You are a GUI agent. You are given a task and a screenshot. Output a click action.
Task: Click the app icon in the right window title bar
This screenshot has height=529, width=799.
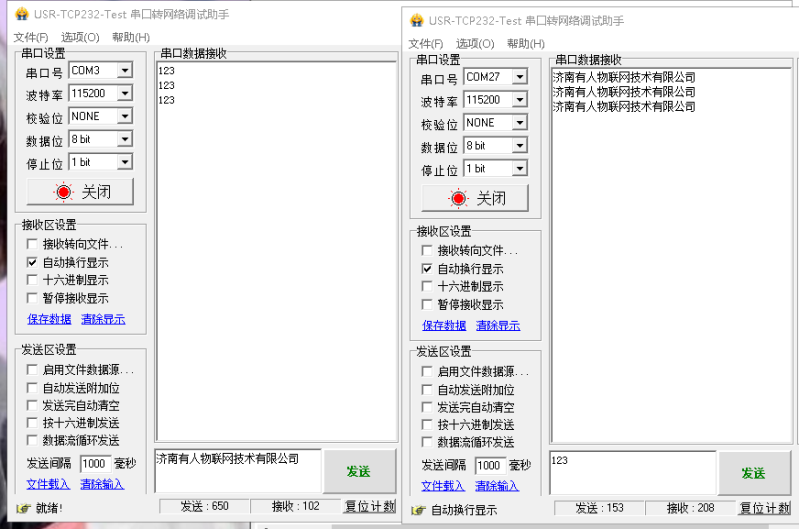click(x=417, y=21)
